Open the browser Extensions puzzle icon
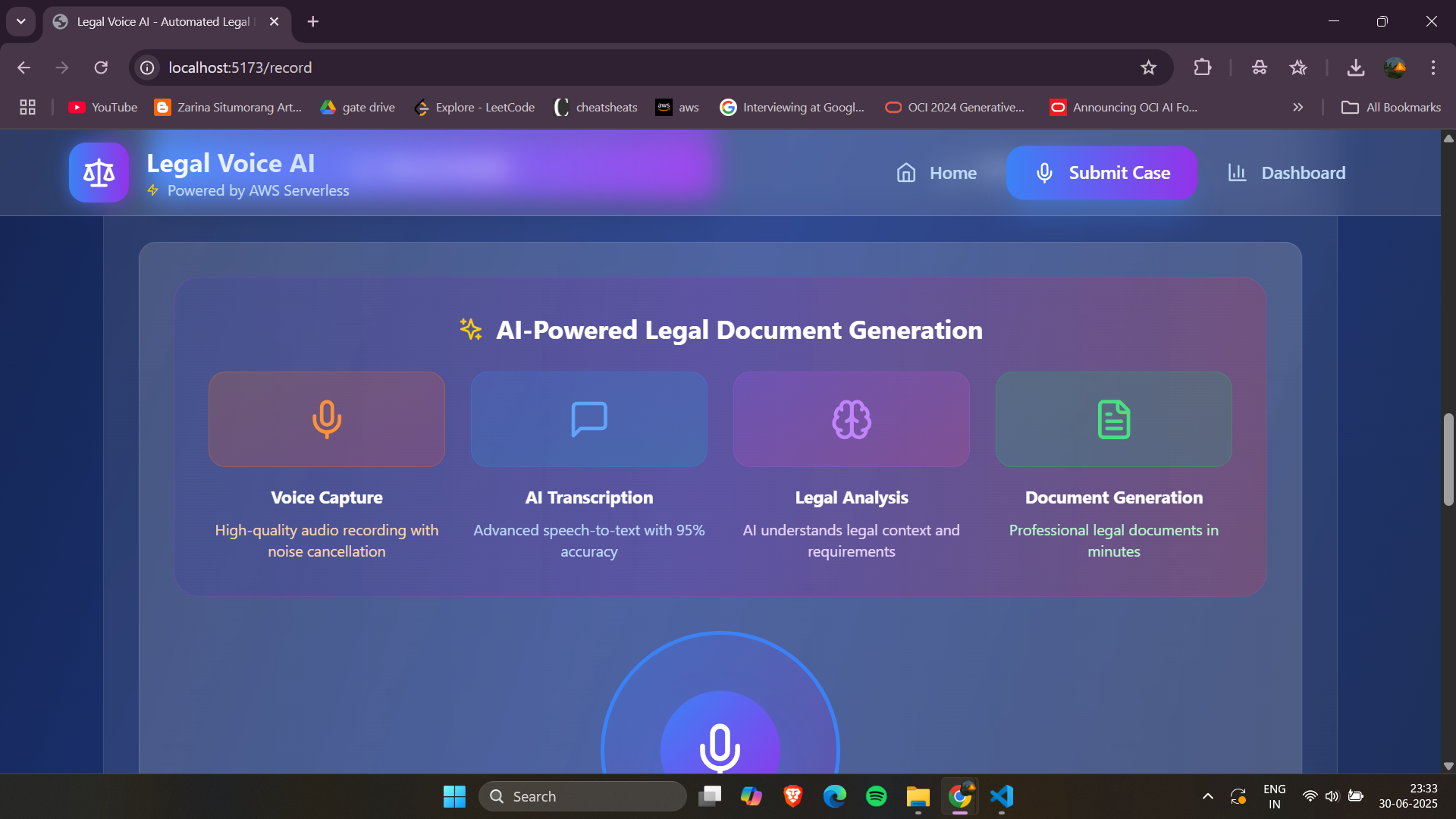The width and height of the screenshot is (1456, 819). (x=1202, y=67)
